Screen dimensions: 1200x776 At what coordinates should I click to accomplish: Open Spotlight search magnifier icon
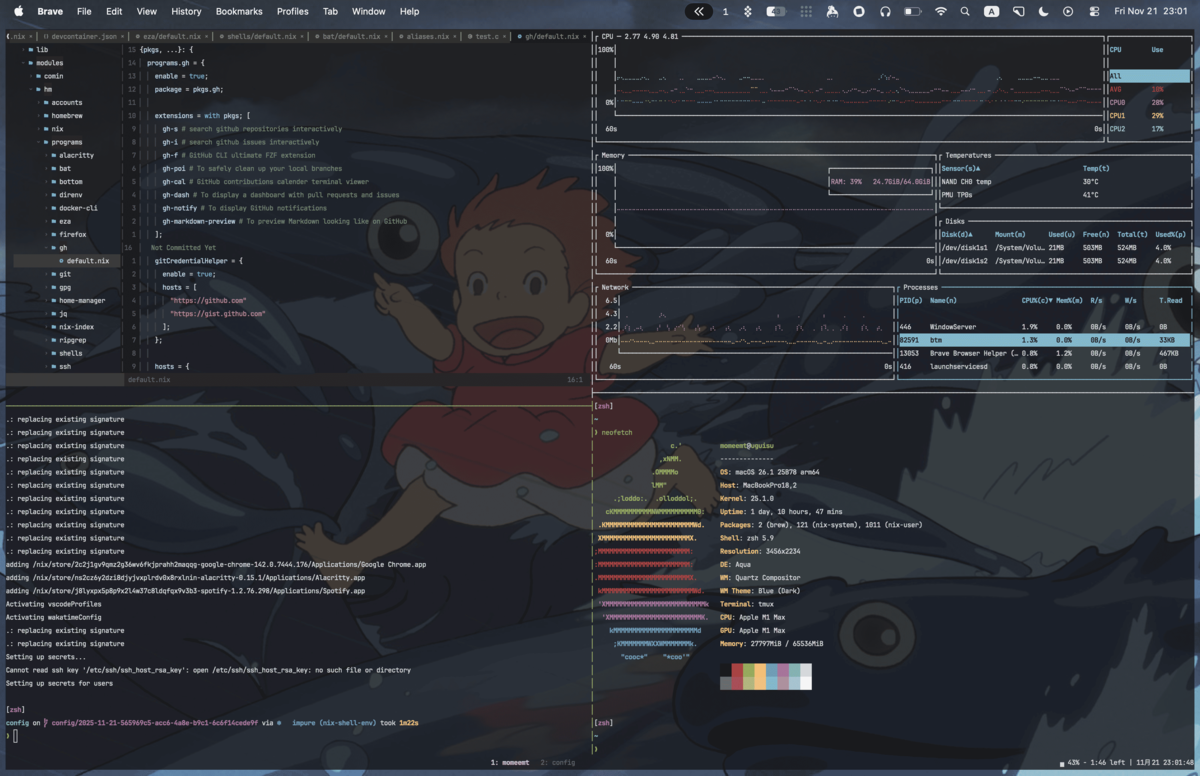965,11
